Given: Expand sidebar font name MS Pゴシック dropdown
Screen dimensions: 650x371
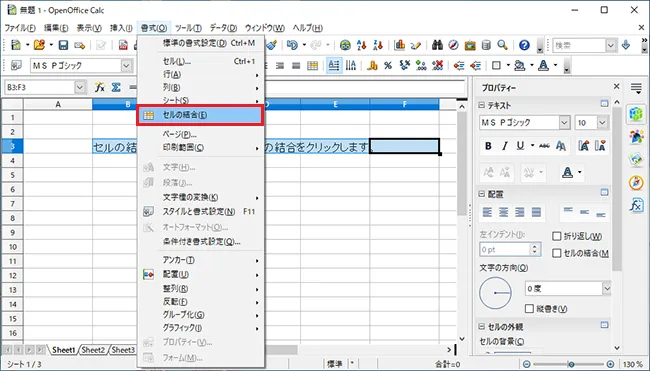Looking at the screenshot, I should [x=564, y=123].
